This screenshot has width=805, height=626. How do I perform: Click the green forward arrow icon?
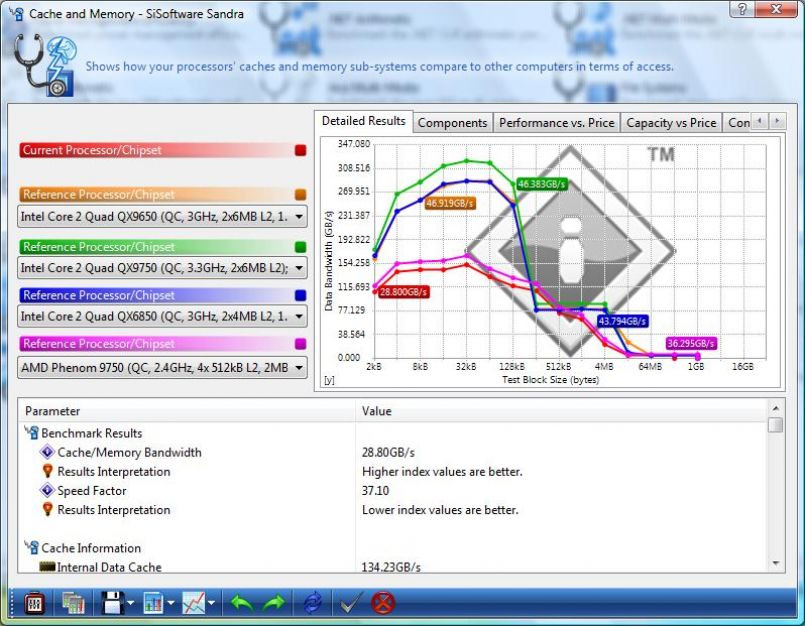[274, 602]
